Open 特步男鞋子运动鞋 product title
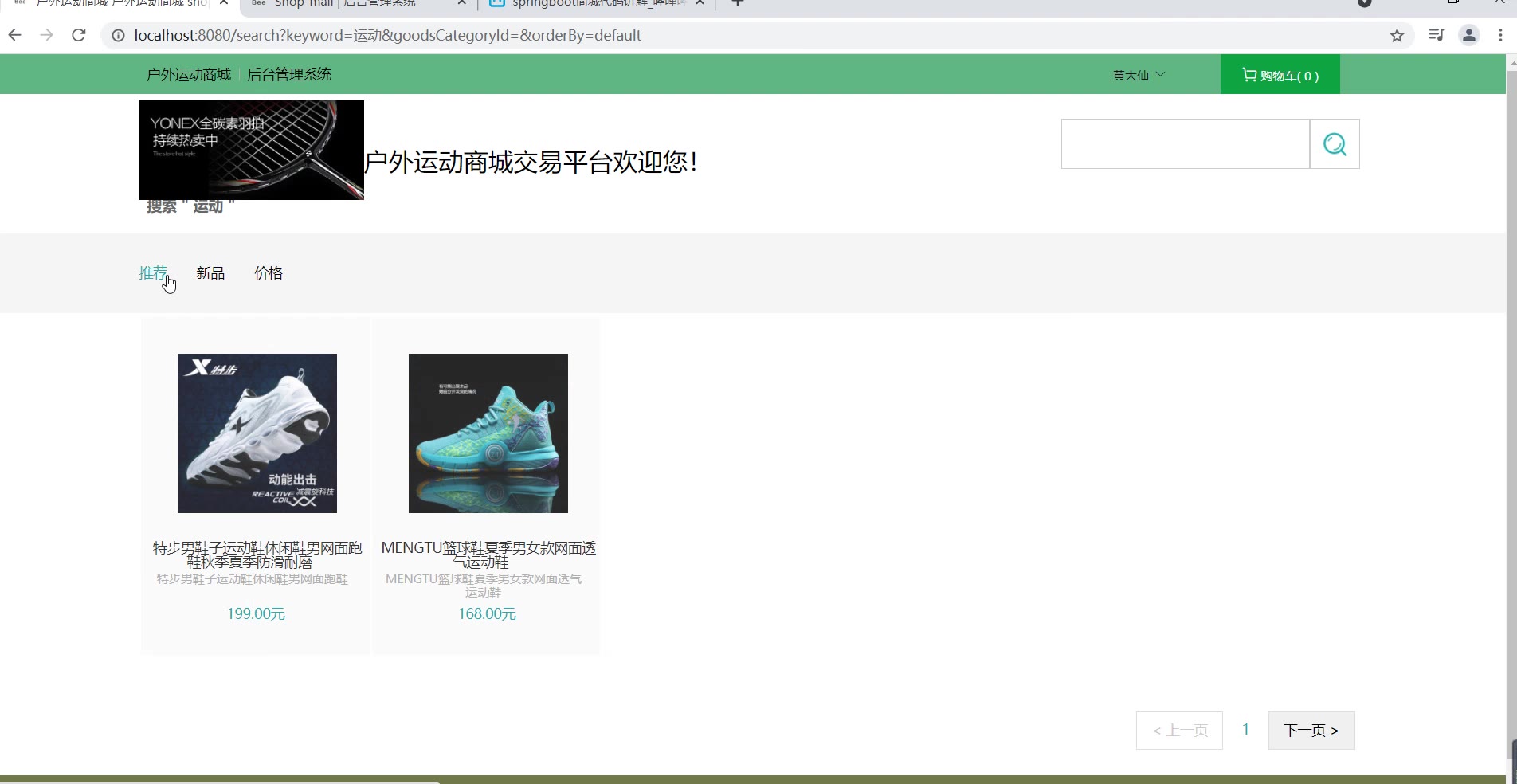Image resolution: width=1517 pixels, height=784 pixels. coord(257,555)
